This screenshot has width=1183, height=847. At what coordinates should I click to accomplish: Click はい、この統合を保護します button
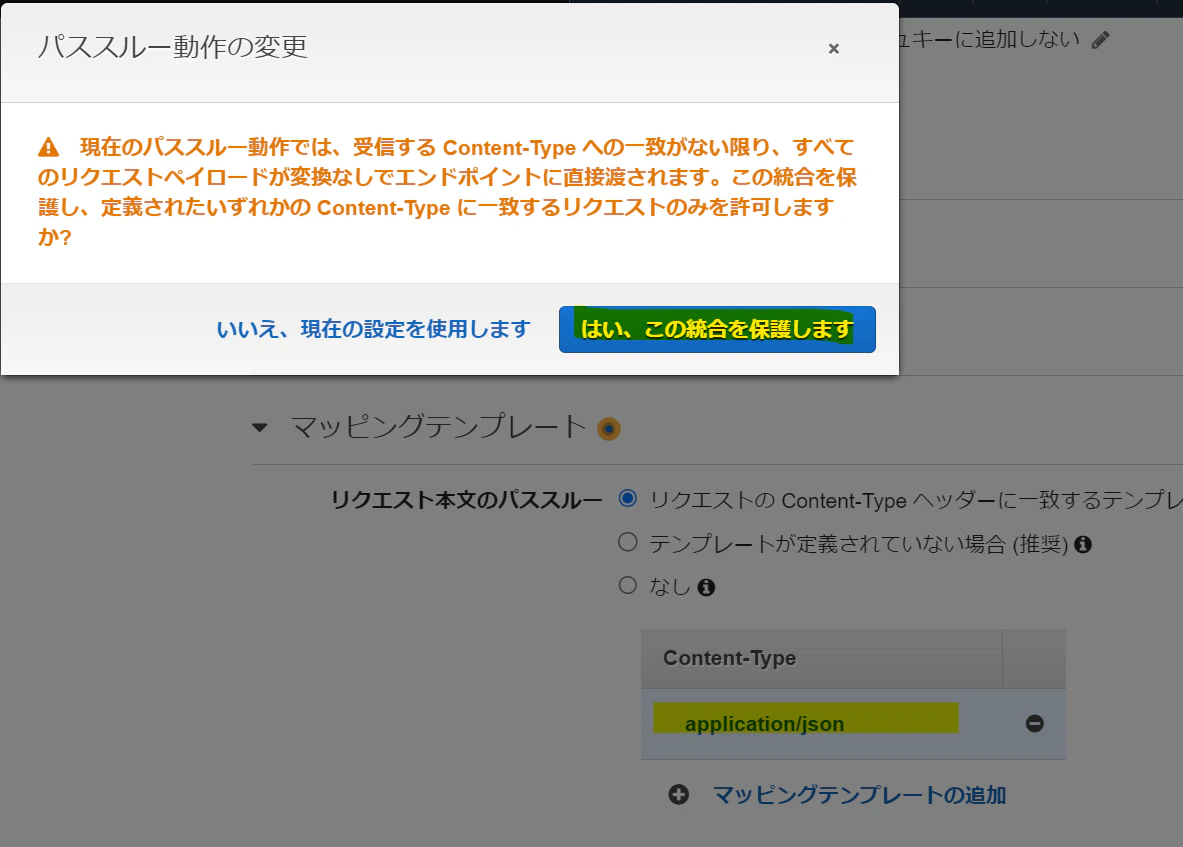717,330
